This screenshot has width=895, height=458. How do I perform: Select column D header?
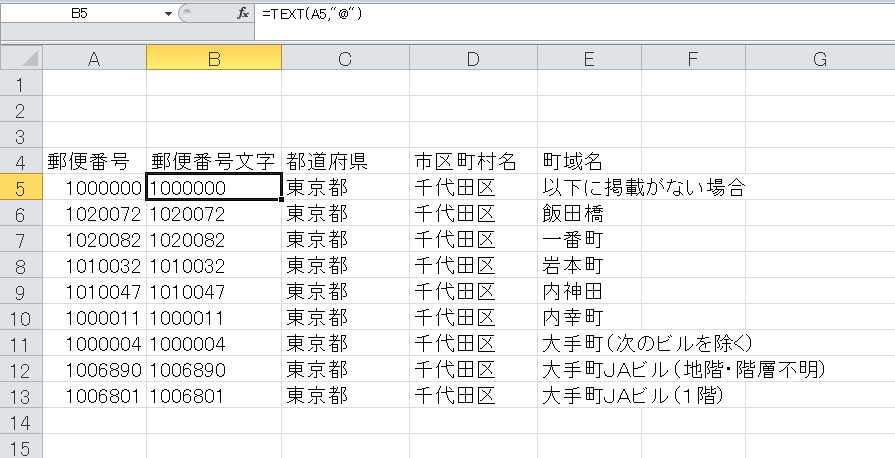tap(473, 58)
